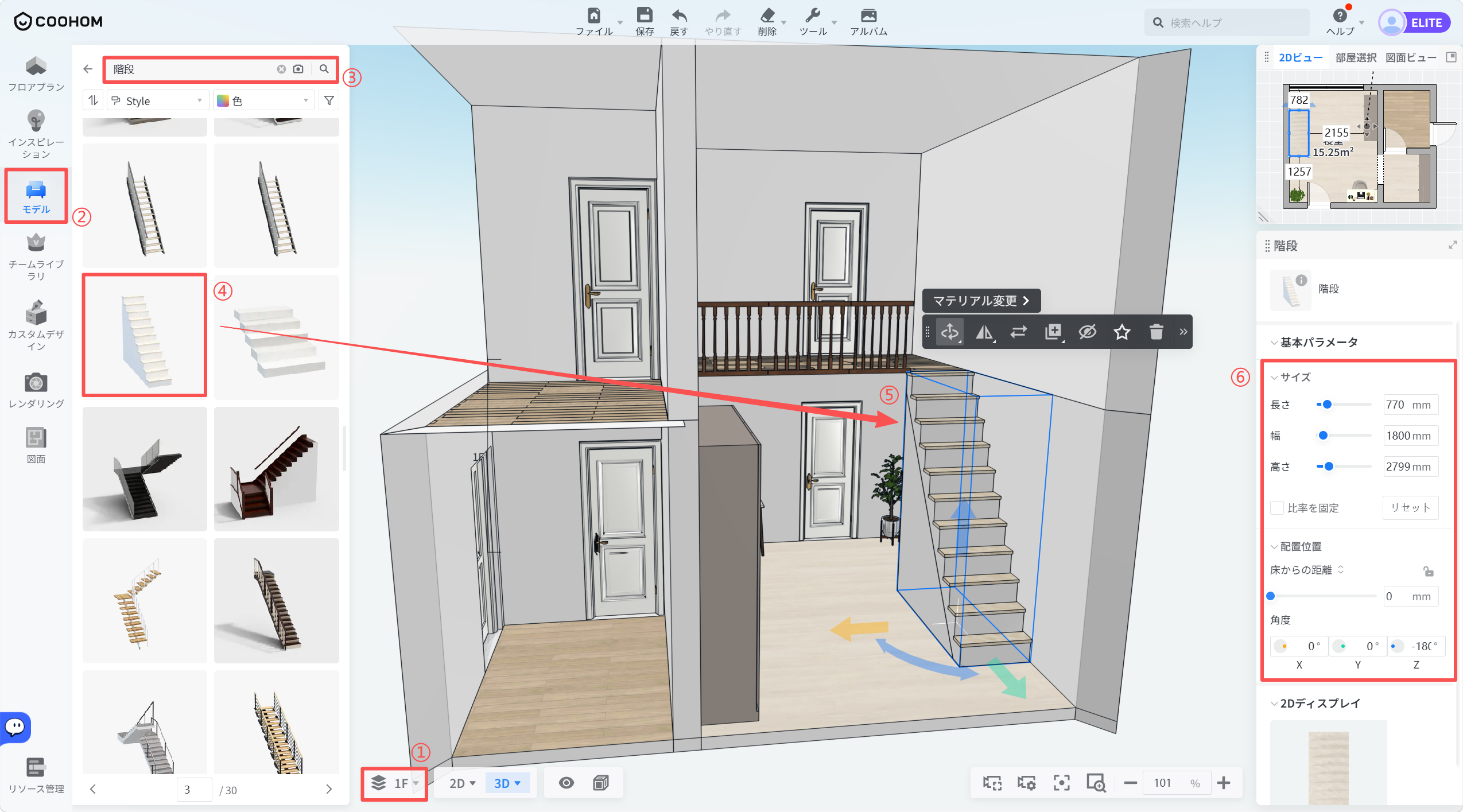The width and height of the screenshot is (1463, 812).
Task: Click the 戻す undo icon
Action: pos(679,22)
